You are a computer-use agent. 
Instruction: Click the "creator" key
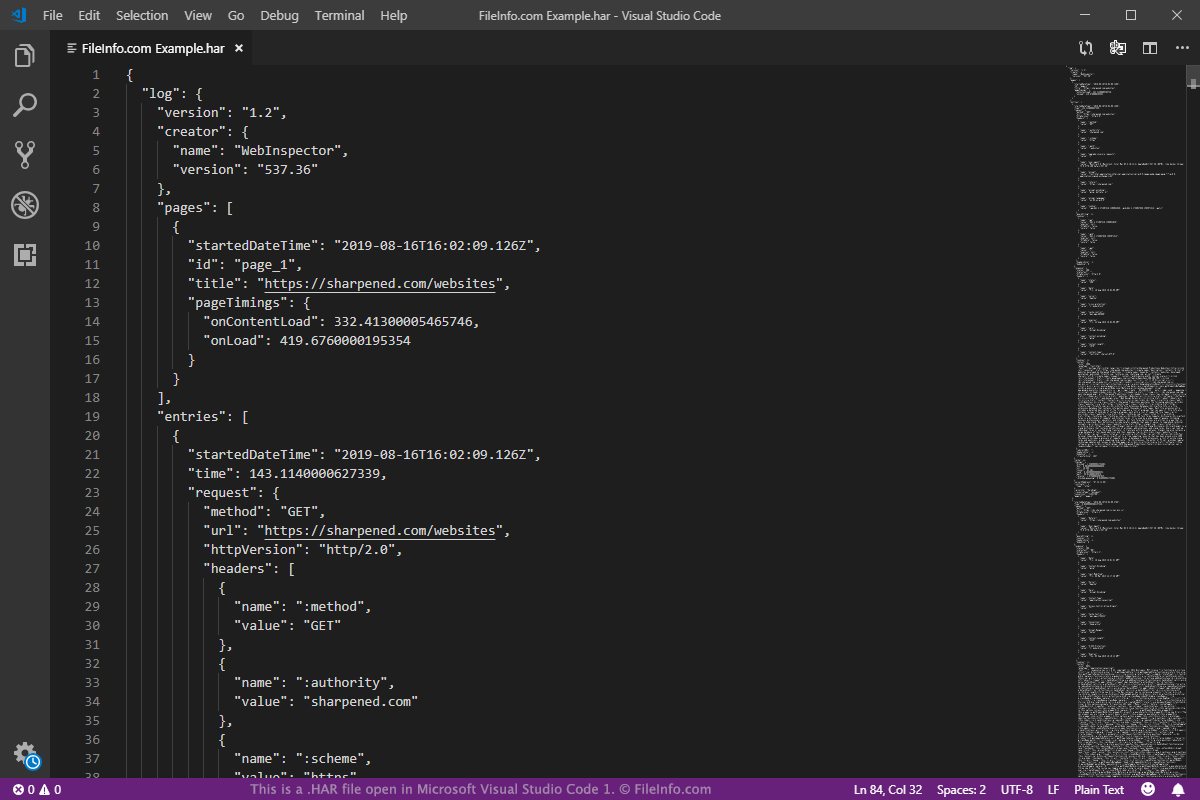(x=192, y=132)
